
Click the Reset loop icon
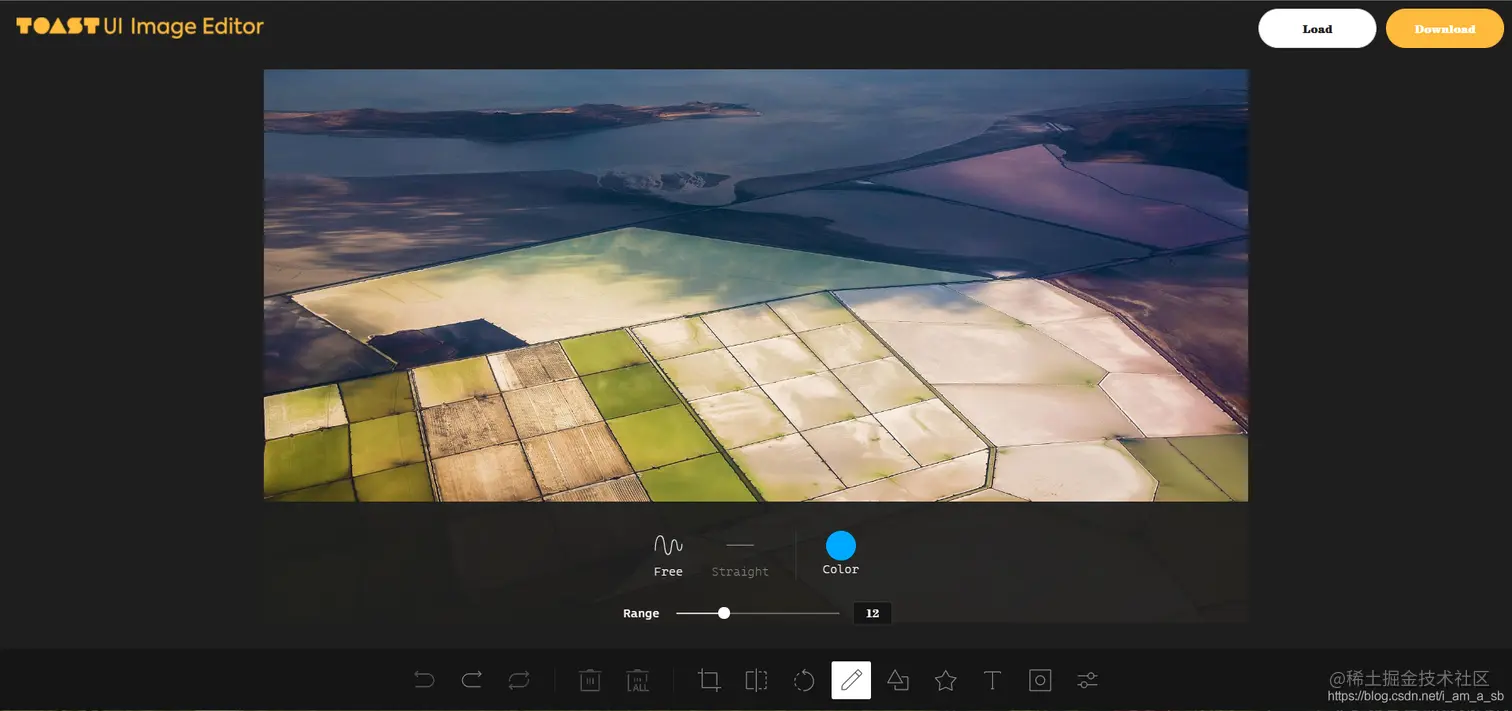518,681
